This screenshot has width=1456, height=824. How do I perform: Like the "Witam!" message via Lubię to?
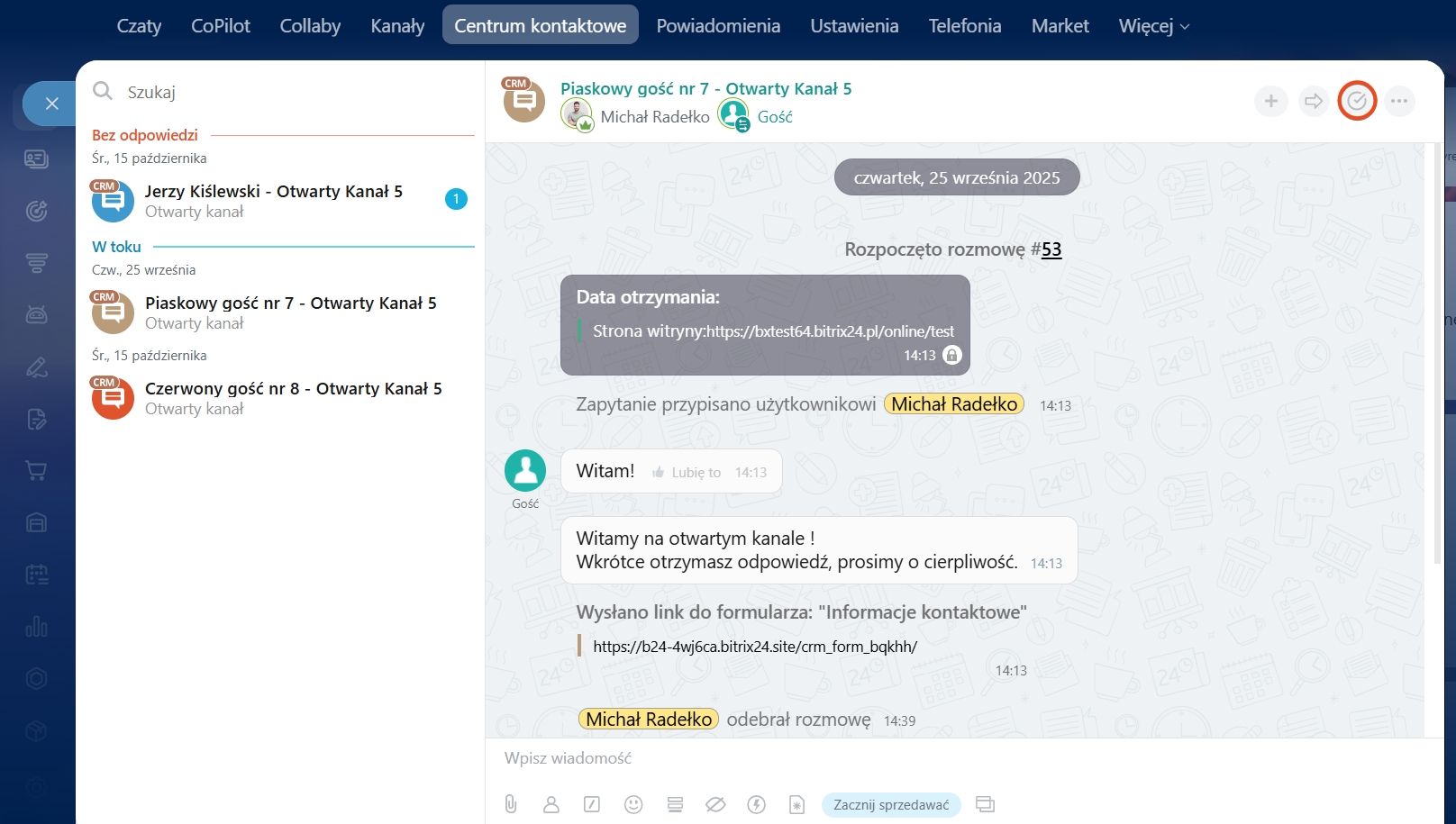687,472
